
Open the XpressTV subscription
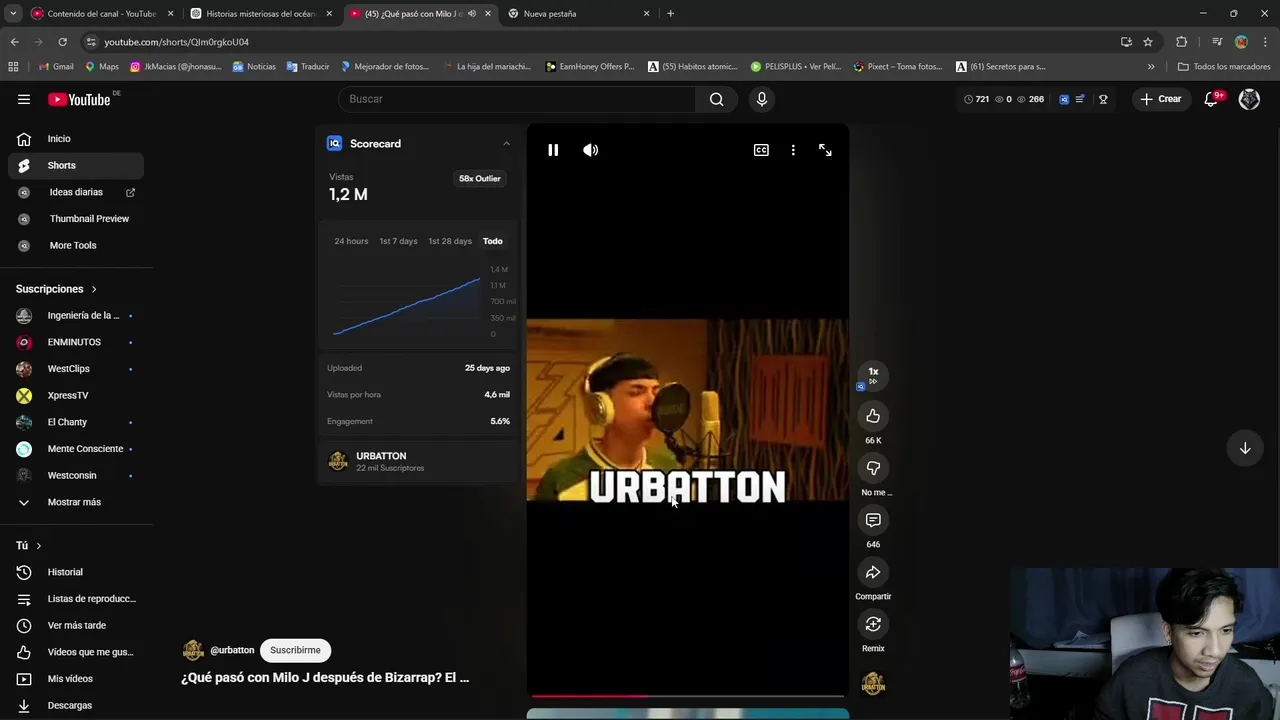click(76, 395)
